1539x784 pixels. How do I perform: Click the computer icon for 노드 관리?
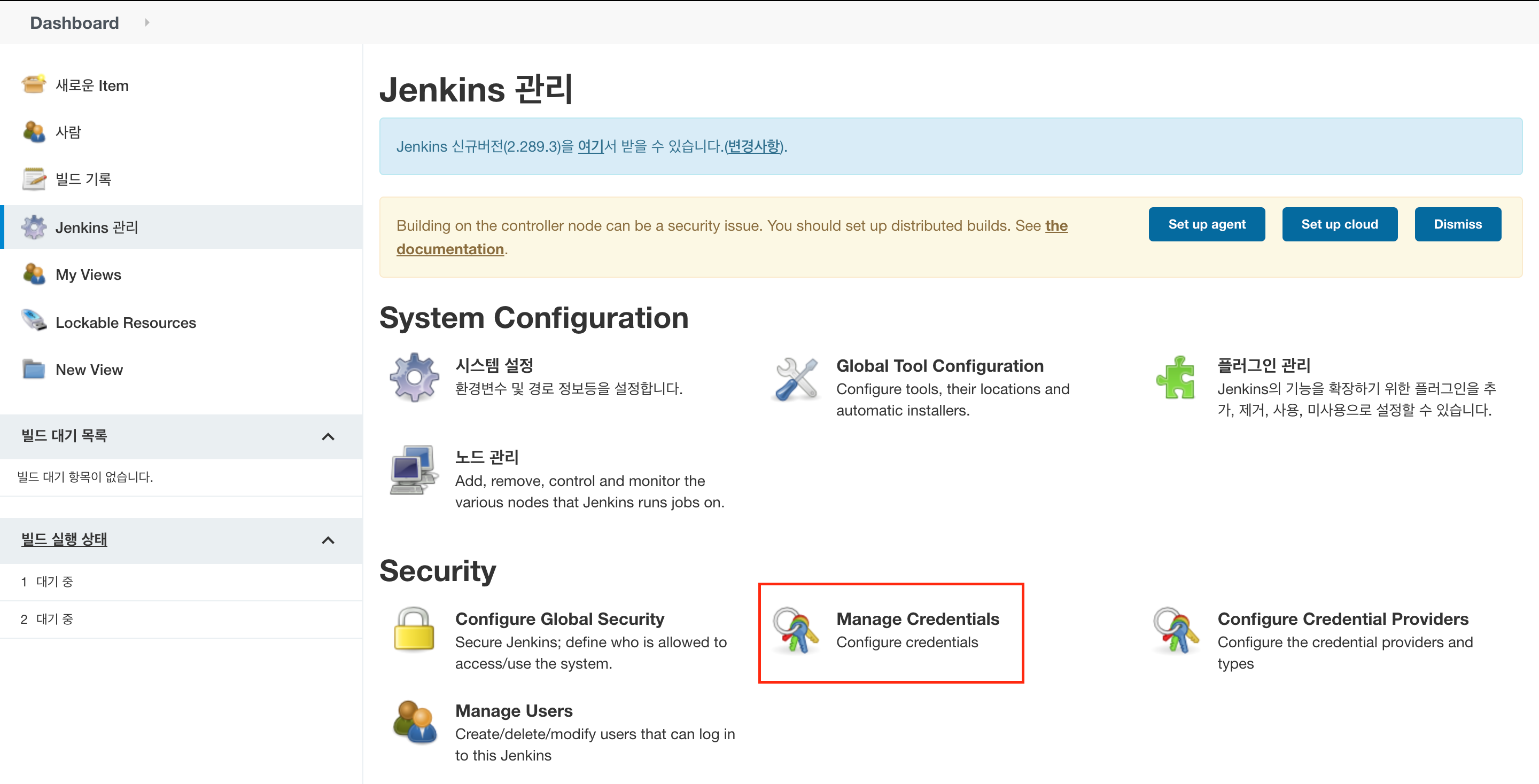pyautogui.click(x=414, y=469)
